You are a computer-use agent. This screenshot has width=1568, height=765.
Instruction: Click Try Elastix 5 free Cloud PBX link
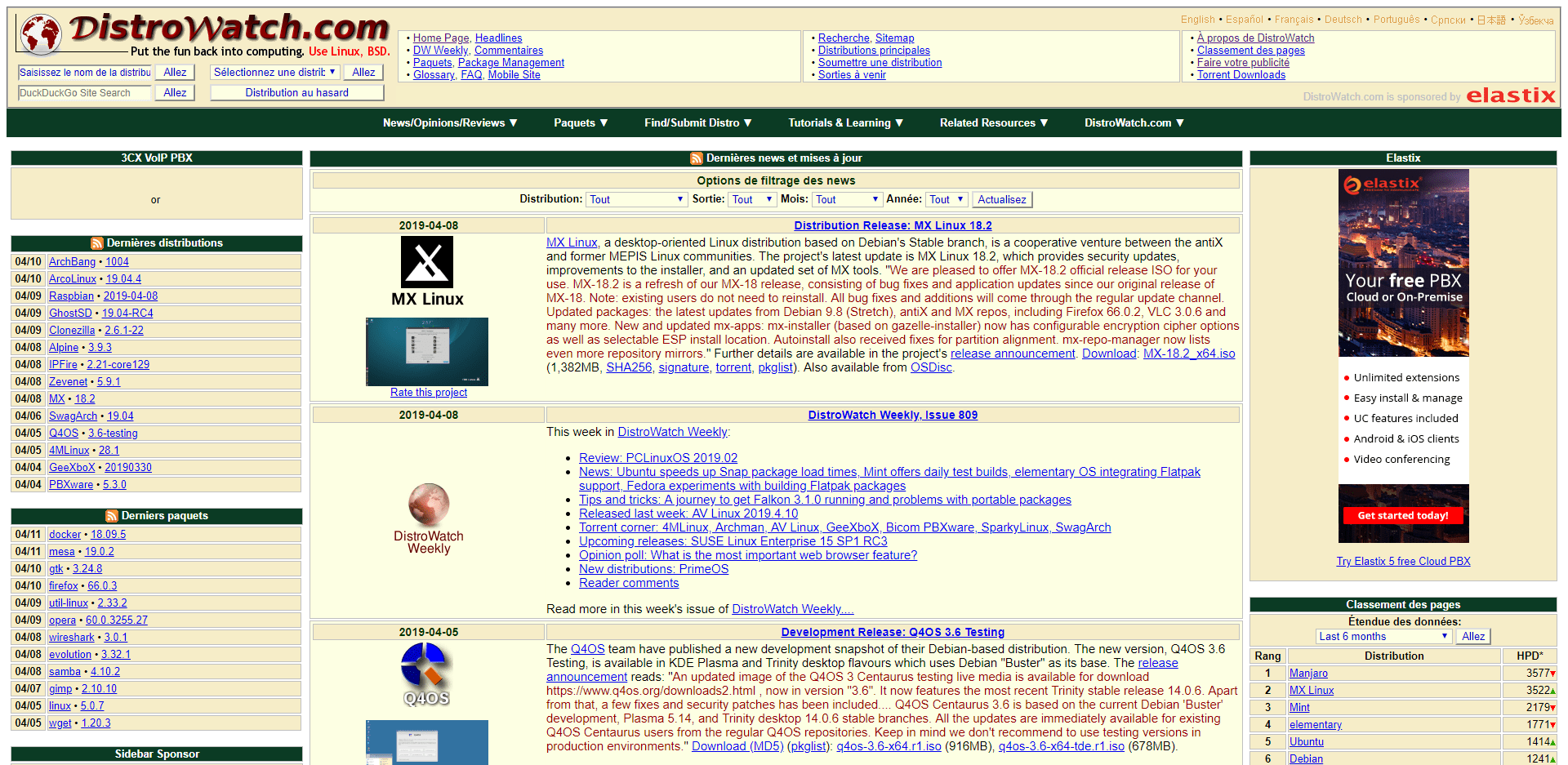[1403, 562]
